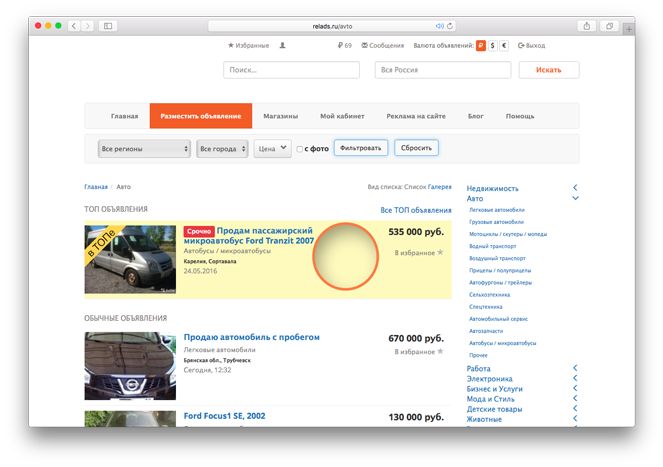Open the Safari share button
Screen dimensions: 663x467
[x=586, y=26]
